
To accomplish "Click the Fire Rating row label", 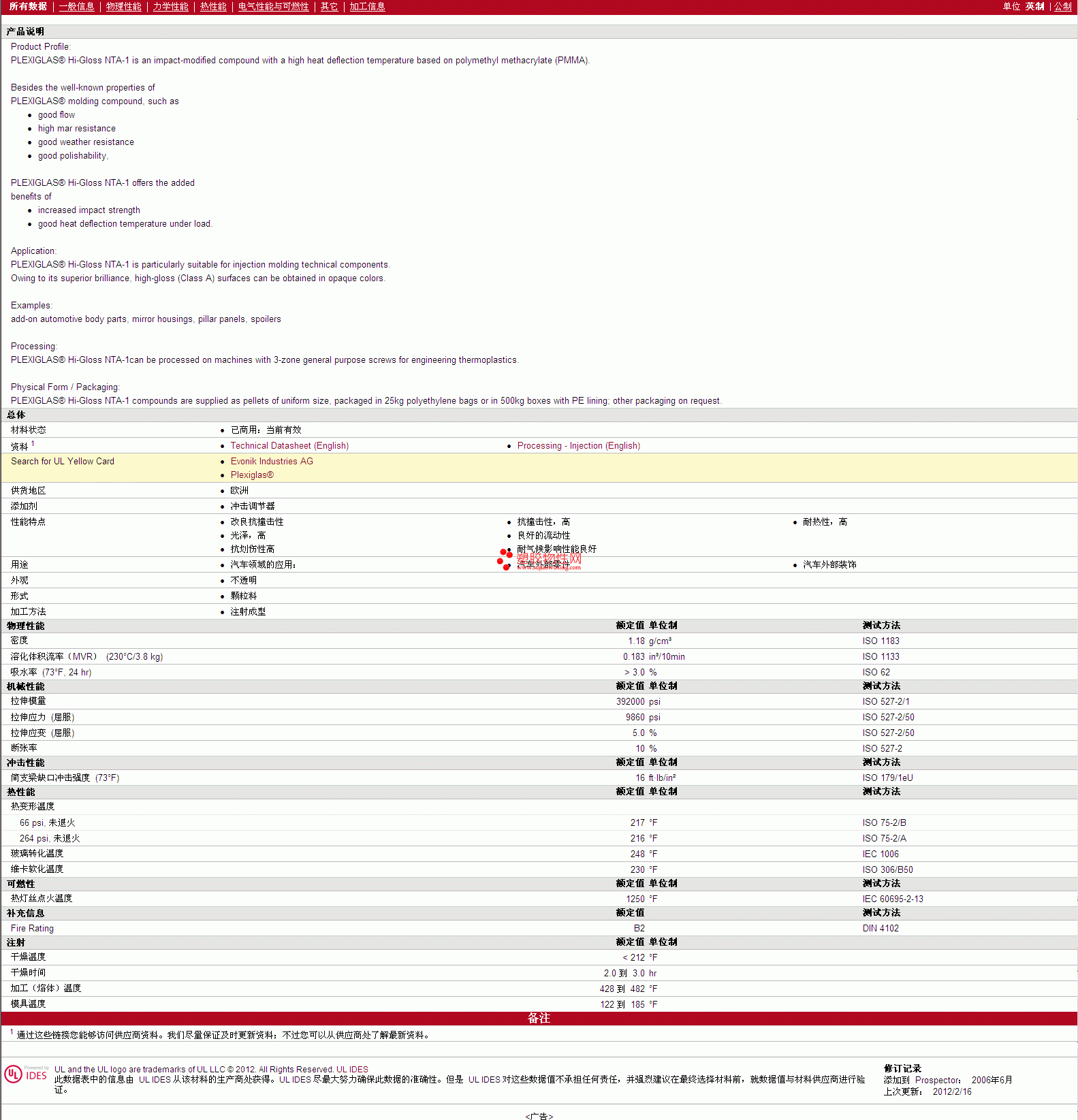I will coord(32,929).
